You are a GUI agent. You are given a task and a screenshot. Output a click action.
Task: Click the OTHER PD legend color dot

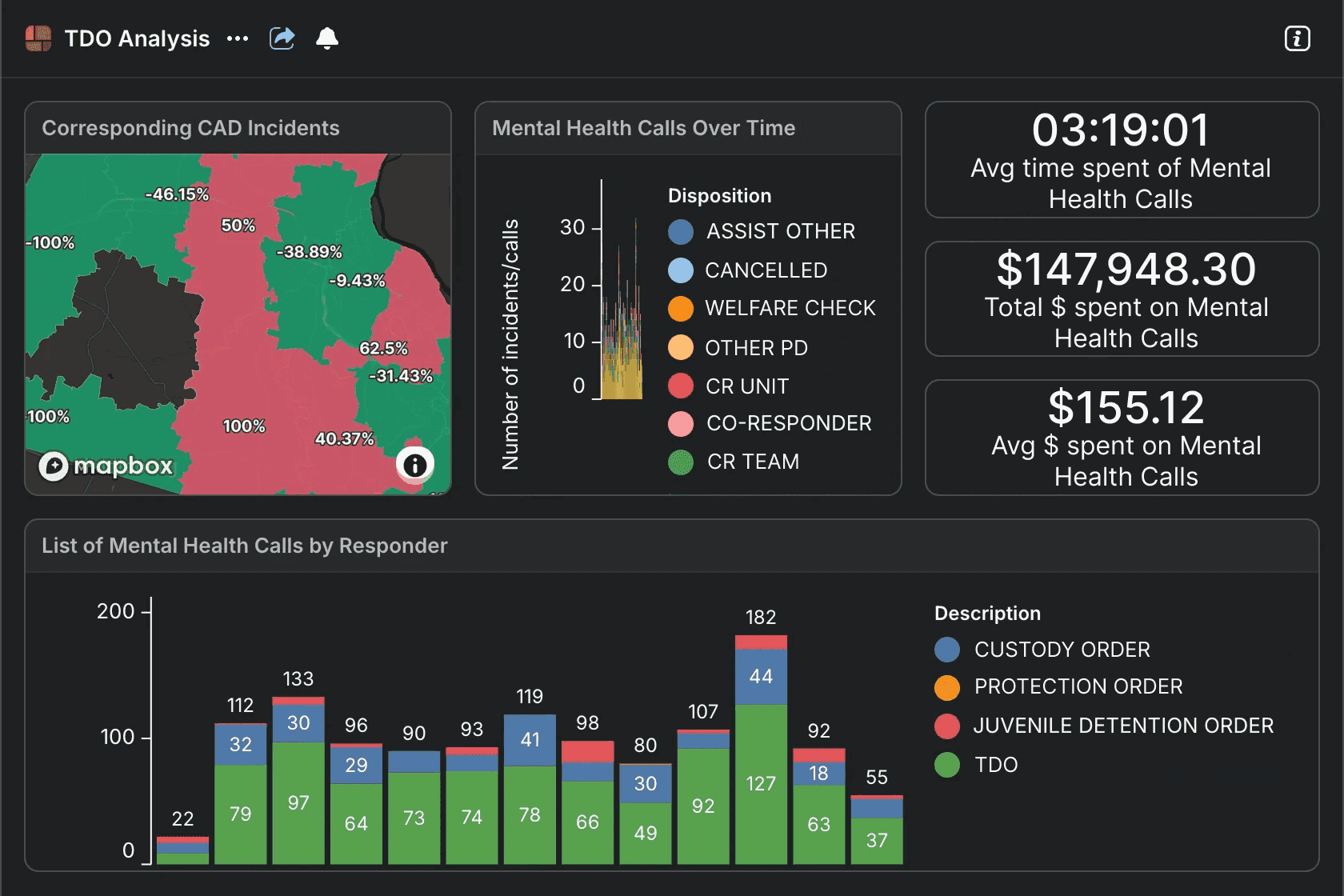[681, 347]
